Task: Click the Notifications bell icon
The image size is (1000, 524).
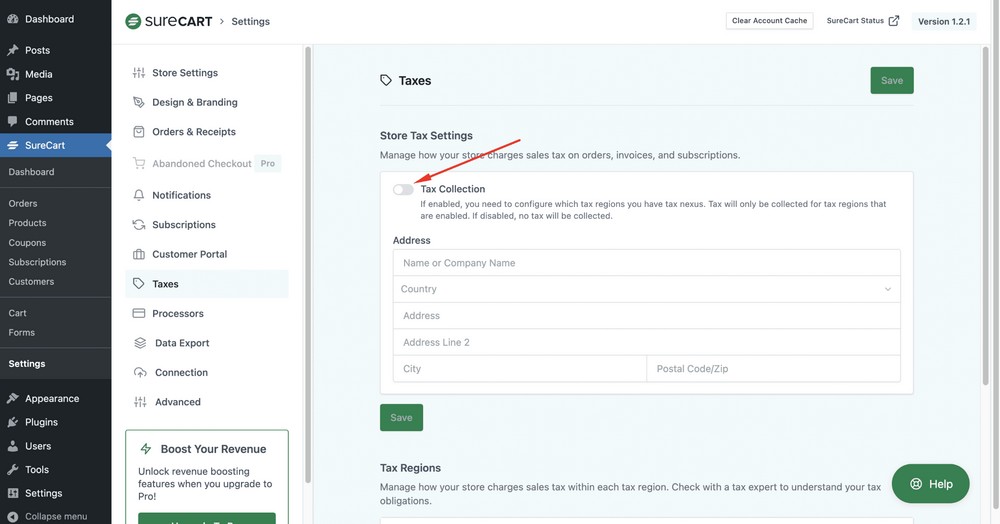Action: coord(138,195)
